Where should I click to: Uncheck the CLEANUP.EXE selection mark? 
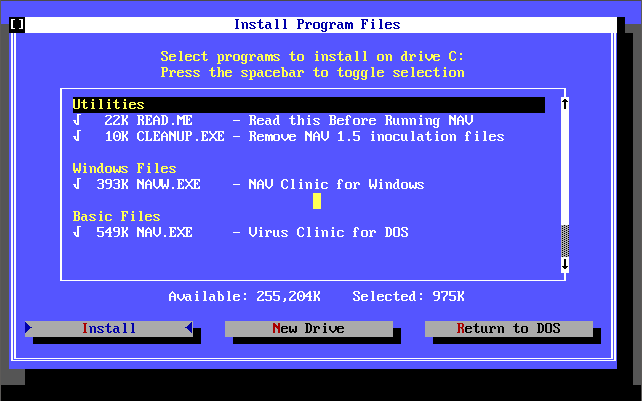(77, 136)
